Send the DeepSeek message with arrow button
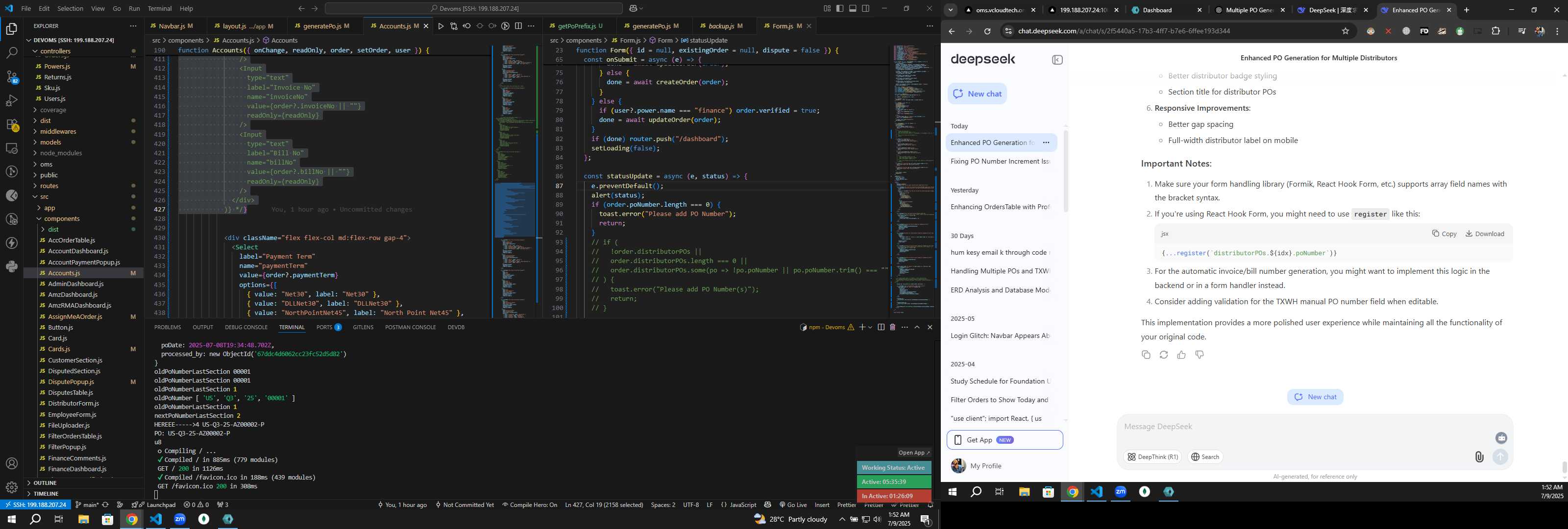 pyautogui.click(x=1500, y=457)
